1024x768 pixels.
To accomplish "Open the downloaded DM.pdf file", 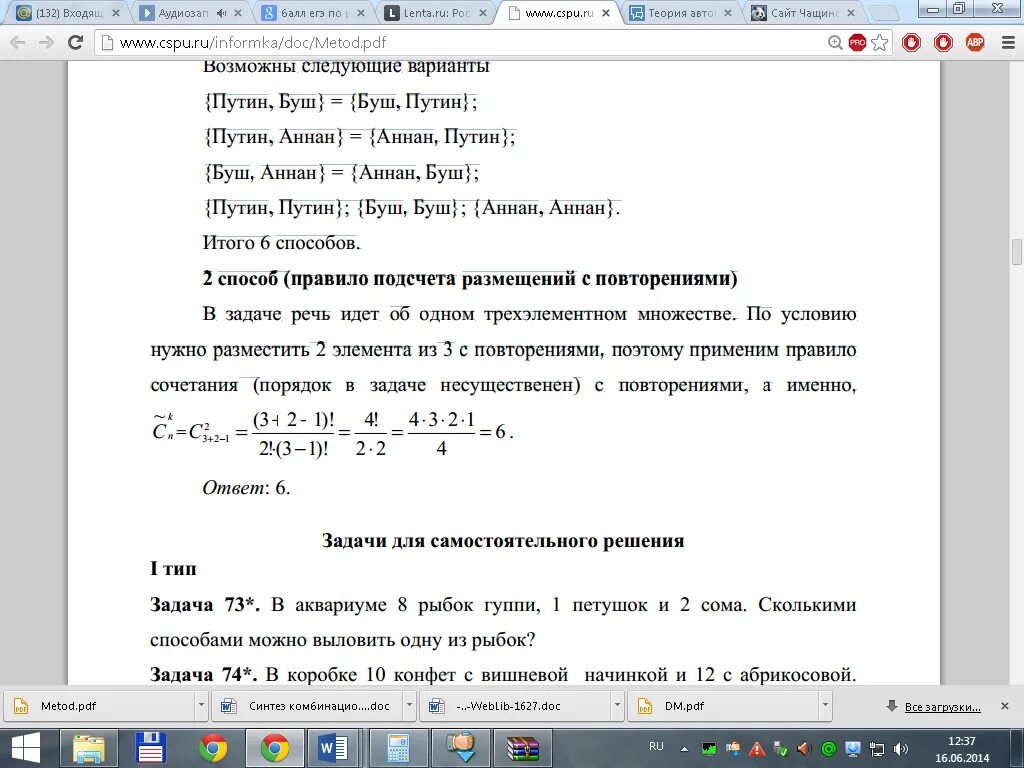I will click(723, 706).
